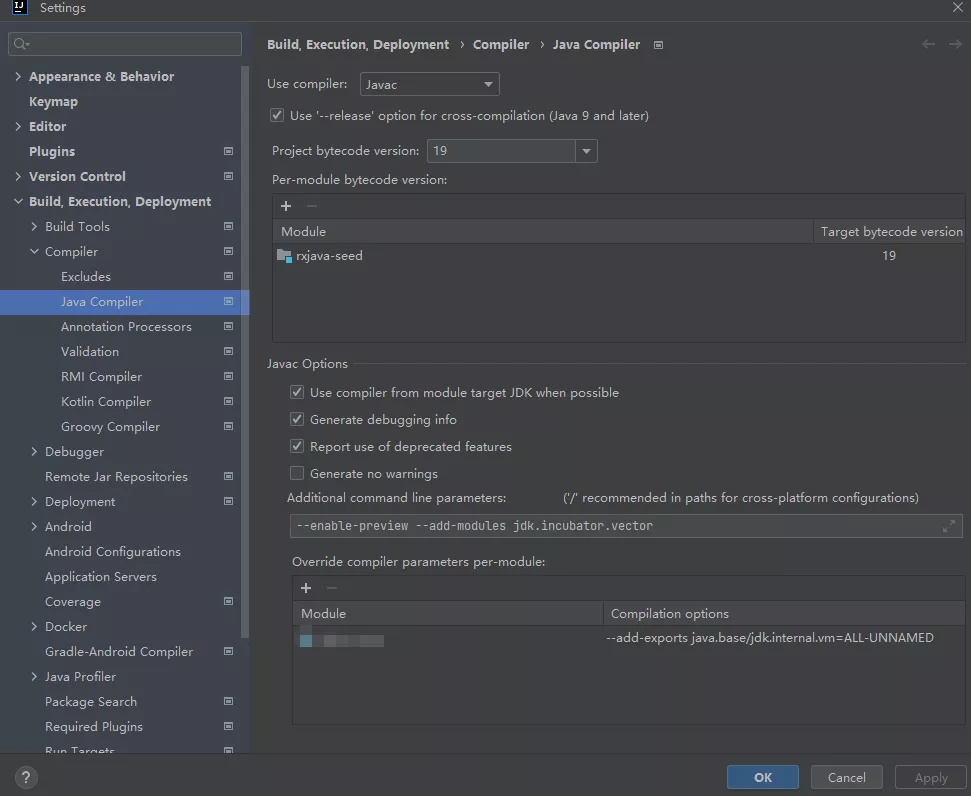This screenshot has height=796, width=971.
Task: Click the project icon next to RMI Compiler
Action: point(229,377)
